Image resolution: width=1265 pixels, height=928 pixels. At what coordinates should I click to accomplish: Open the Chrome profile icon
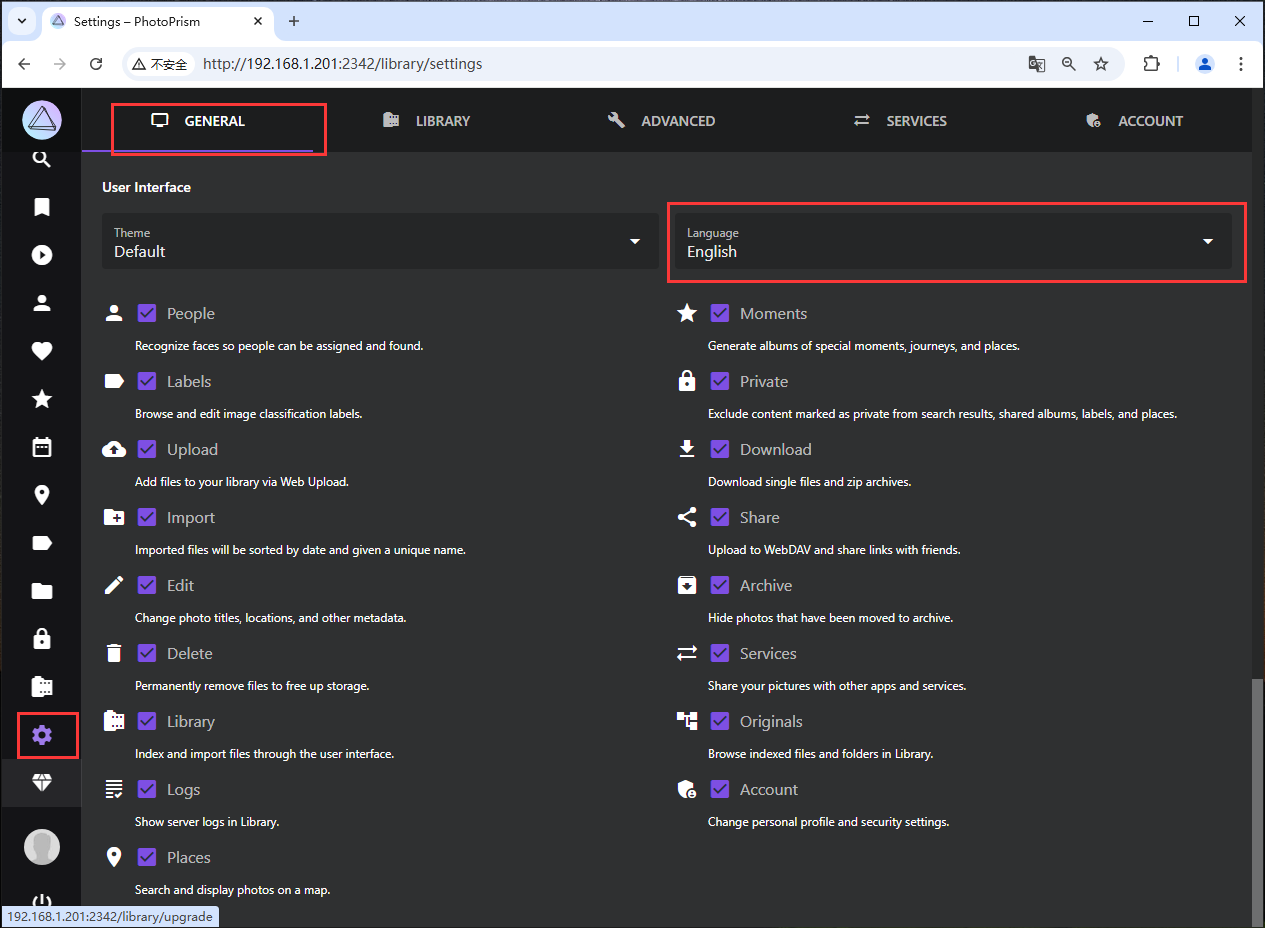[x=1205, y=64]
